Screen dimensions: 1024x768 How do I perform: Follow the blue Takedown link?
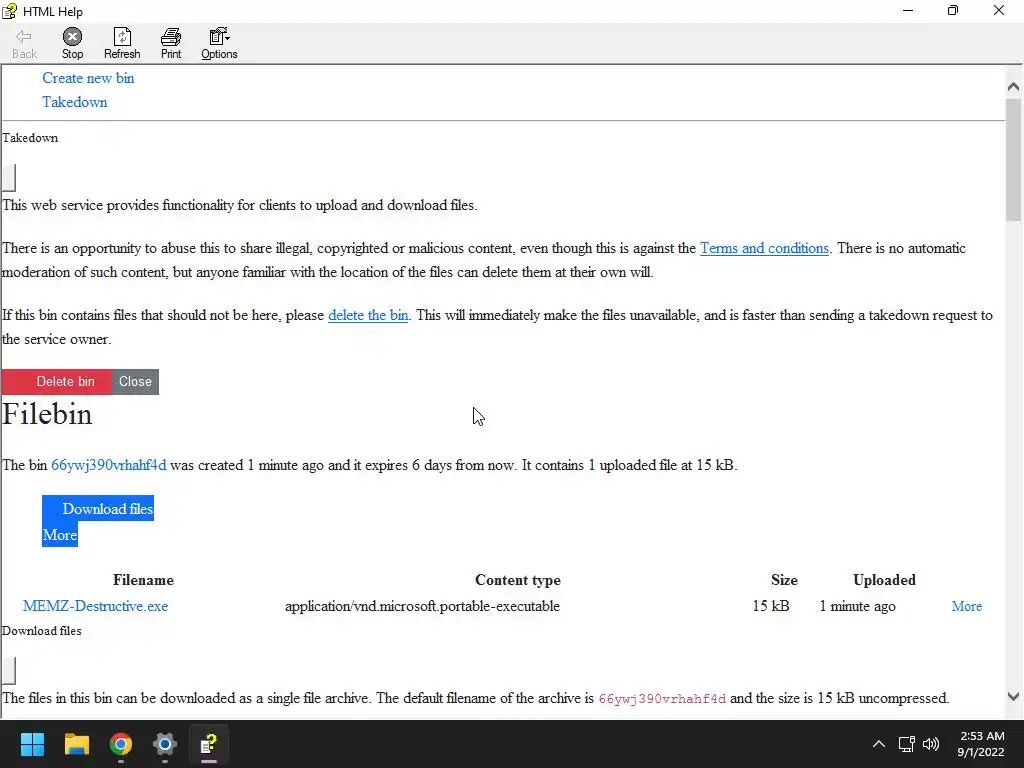[74, 102]
